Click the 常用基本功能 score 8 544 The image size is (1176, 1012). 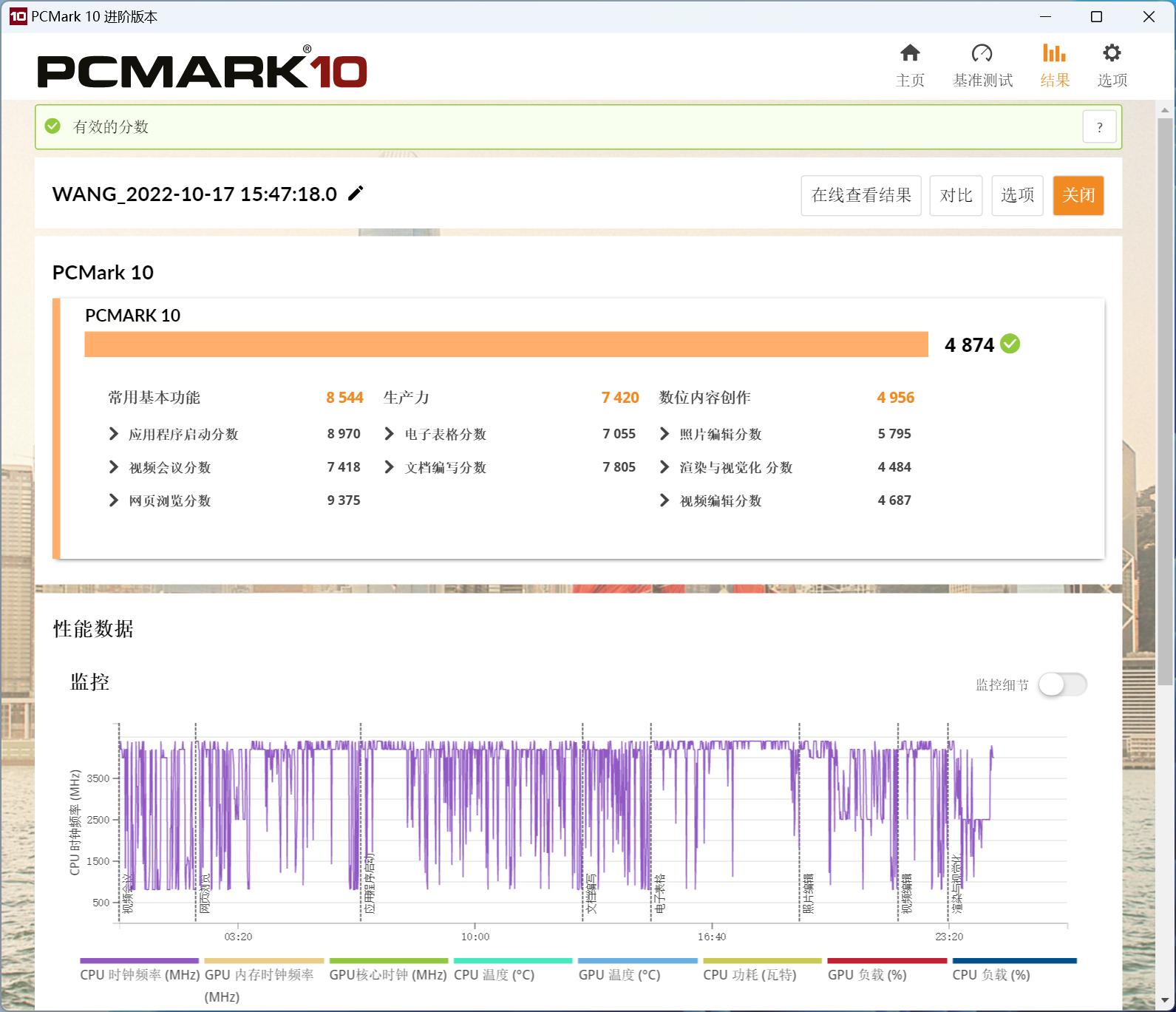(x=344, y=398)
